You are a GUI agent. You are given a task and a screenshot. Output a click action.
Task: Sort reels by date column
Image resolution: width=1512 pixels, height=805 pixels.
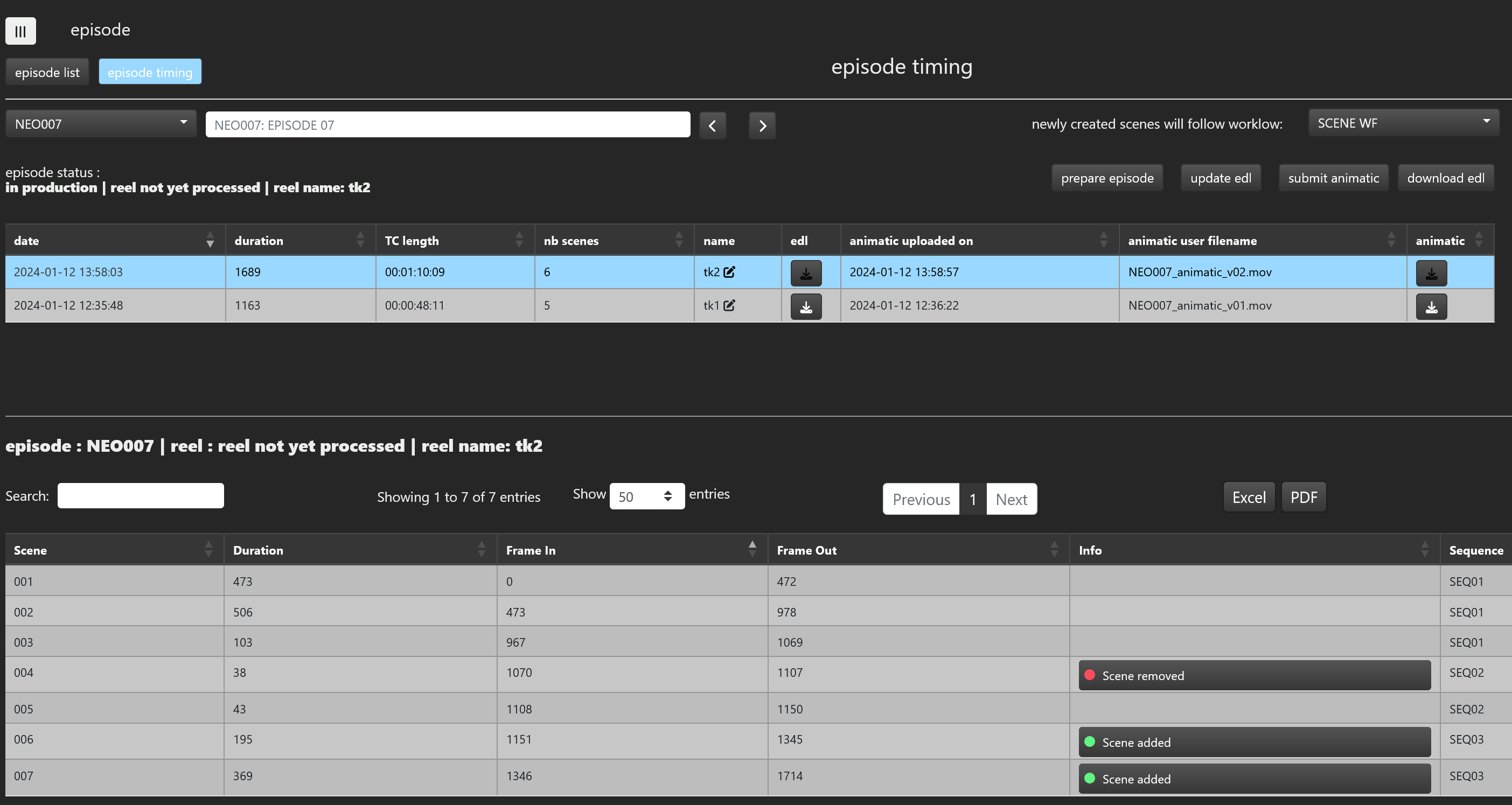coord(115,241)
